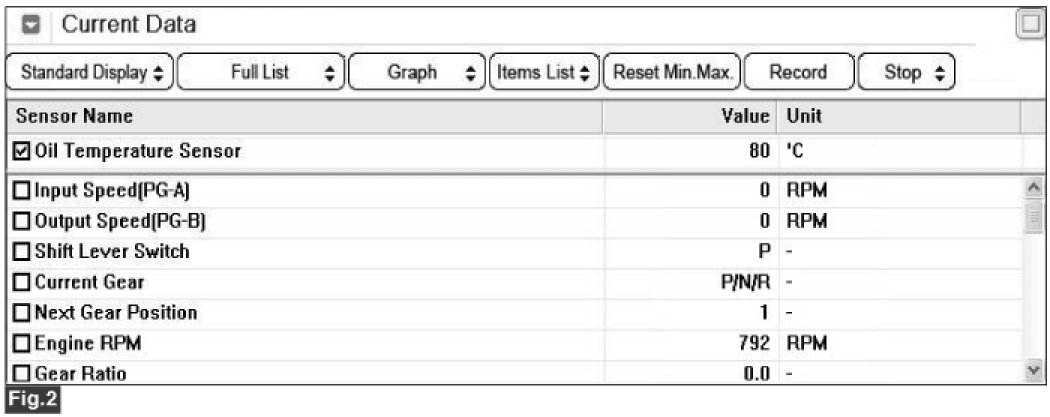The height and width of the screenshot is (417, 1050).
Task: Open the Standard Display dropdown
Action: [90, 72]
